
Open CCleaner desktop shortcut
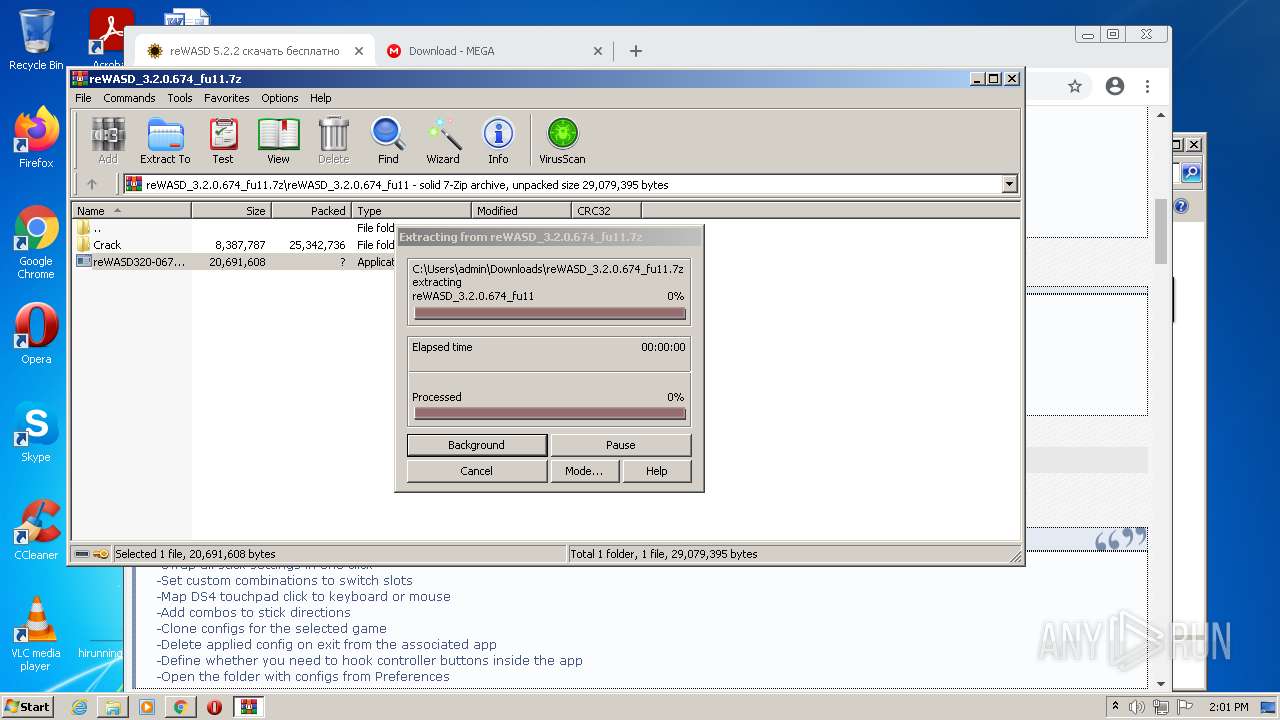tap(36, 530)
